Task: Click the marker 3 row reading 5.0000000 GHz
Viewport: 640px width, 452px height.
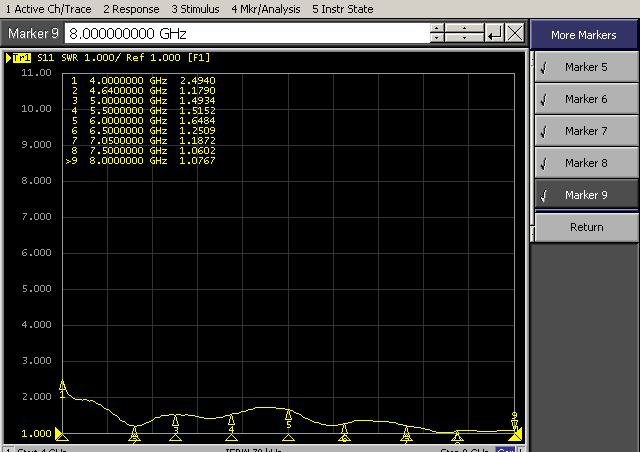Action: [x=142, y=101]
